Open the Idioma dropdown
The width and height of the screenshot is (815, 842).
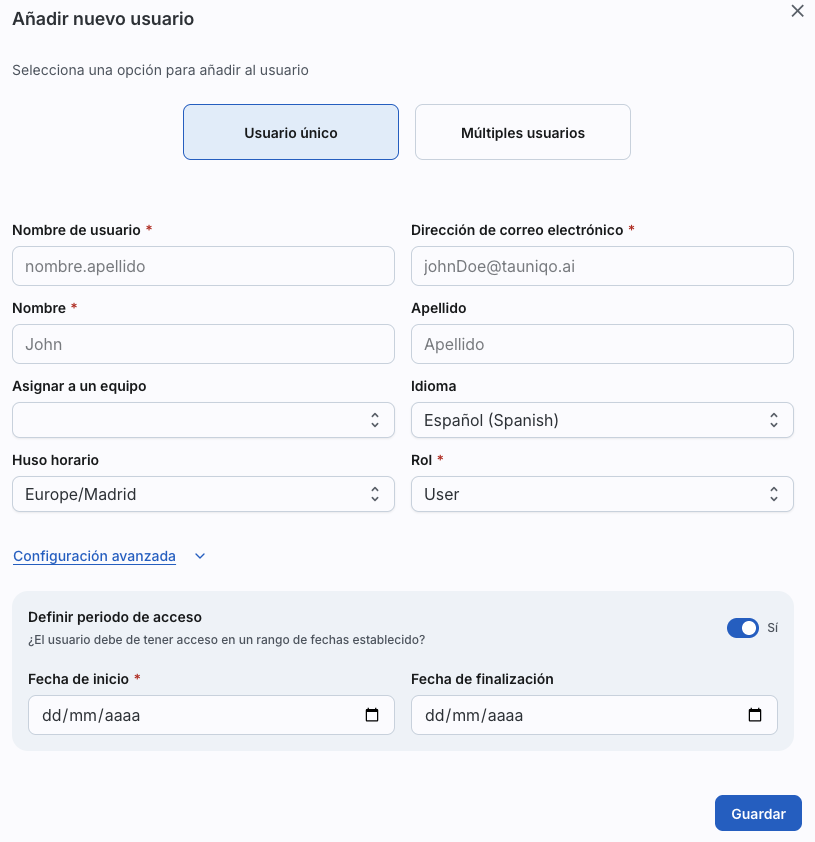[601, 420]
